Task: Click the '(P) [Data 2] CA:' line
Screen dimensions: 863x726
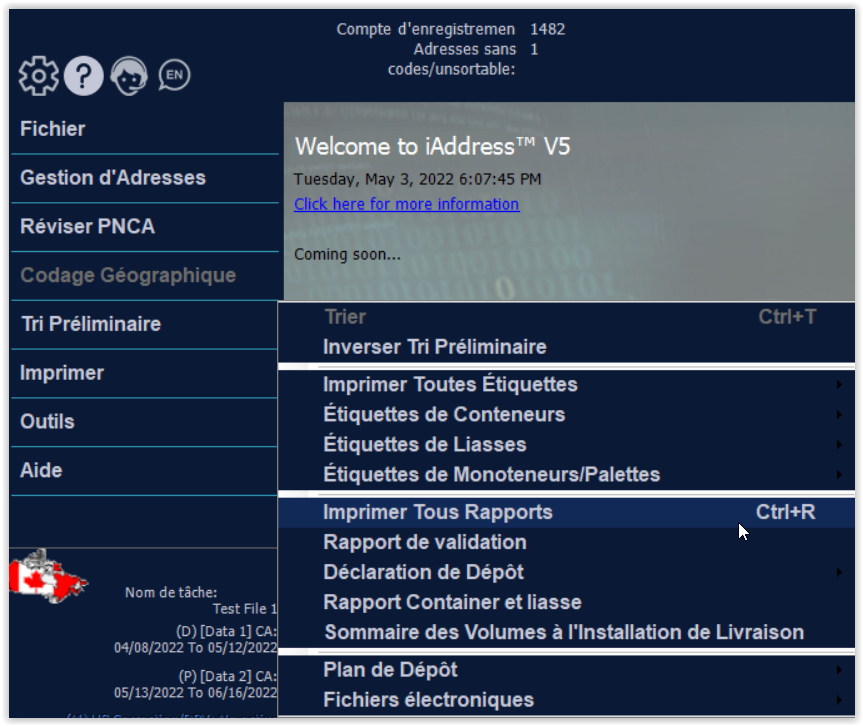Action: coord(228,676)
